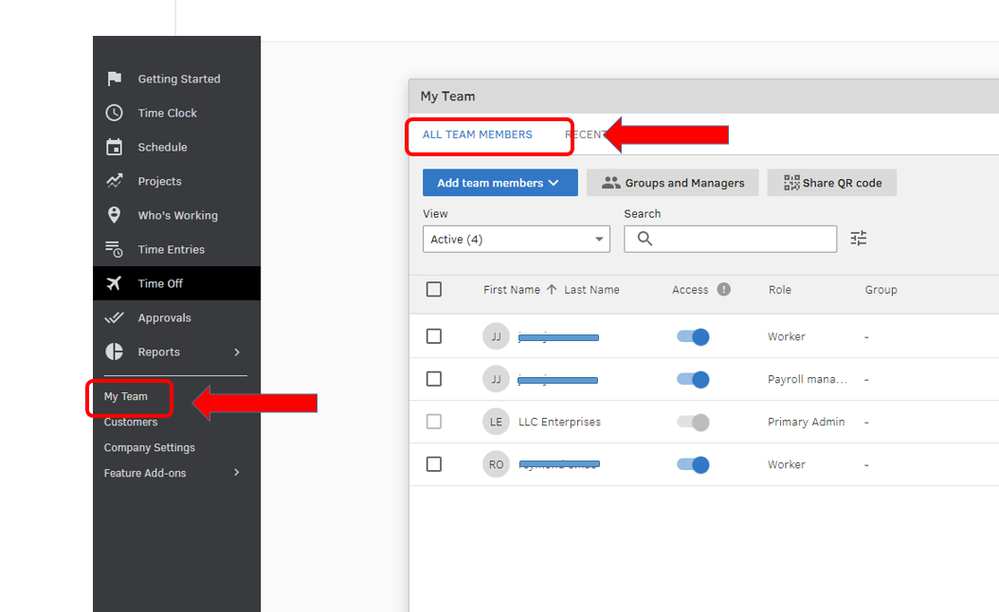Open Projects from the sidebar

pos(160,181)
